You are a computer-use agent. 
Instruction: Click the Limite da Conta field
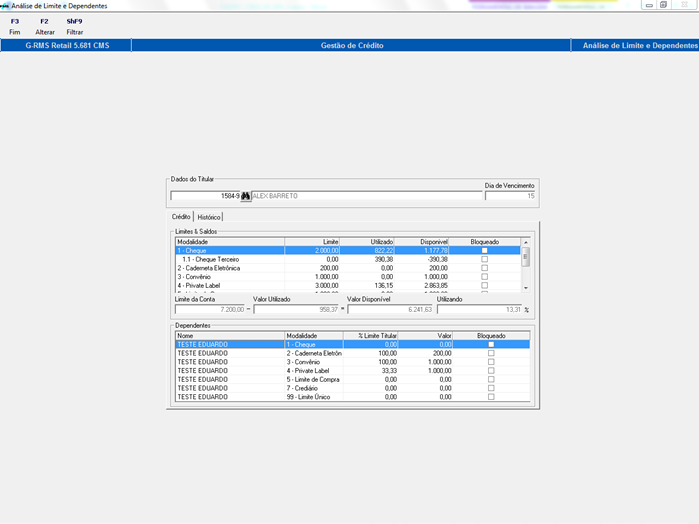(210, 309)
